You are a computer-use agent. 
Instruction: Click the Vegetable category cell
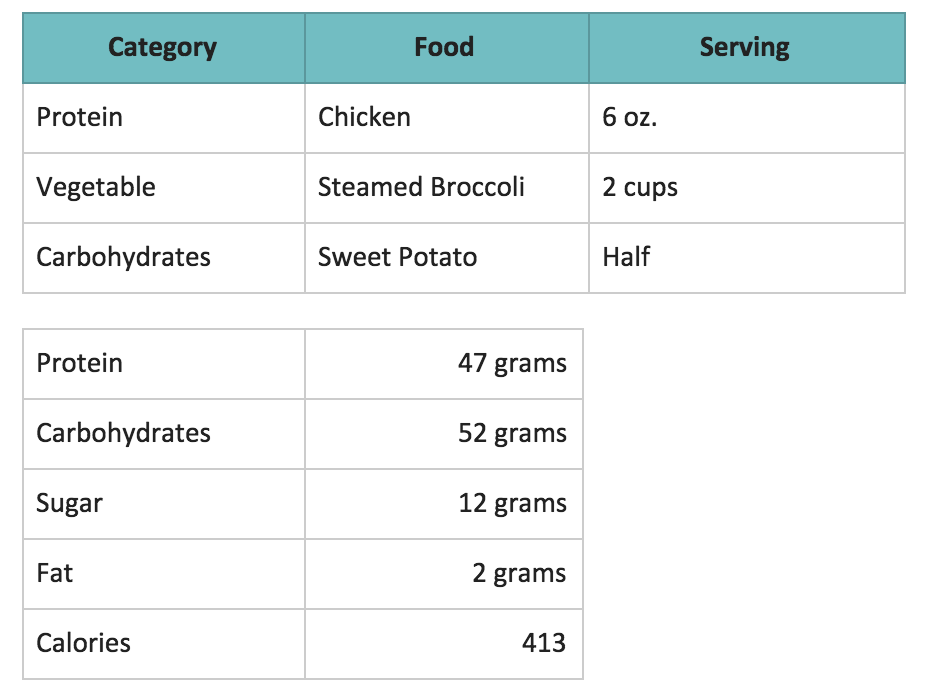click(96, 187)
